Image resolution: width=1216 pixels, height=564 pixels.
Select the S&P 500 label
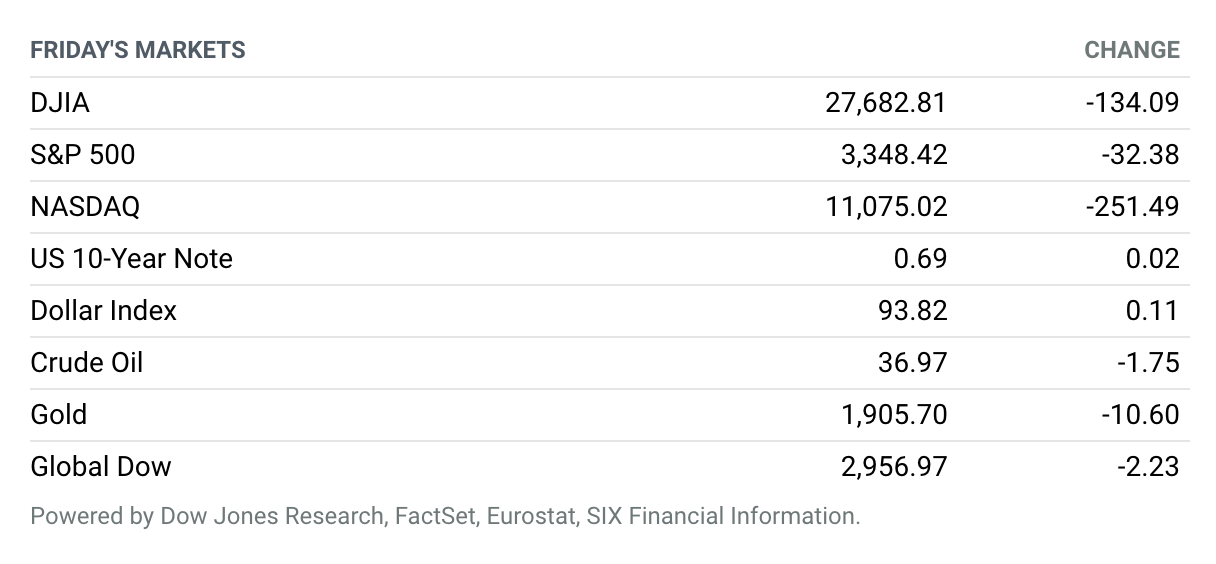point(83,154)
